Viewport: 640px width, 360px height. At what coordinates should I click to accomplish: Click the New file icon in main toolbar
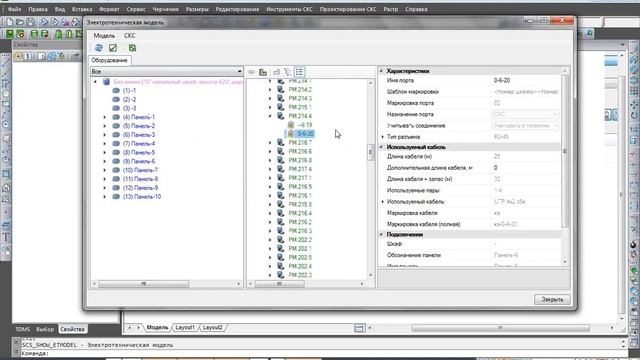[9, 22]
